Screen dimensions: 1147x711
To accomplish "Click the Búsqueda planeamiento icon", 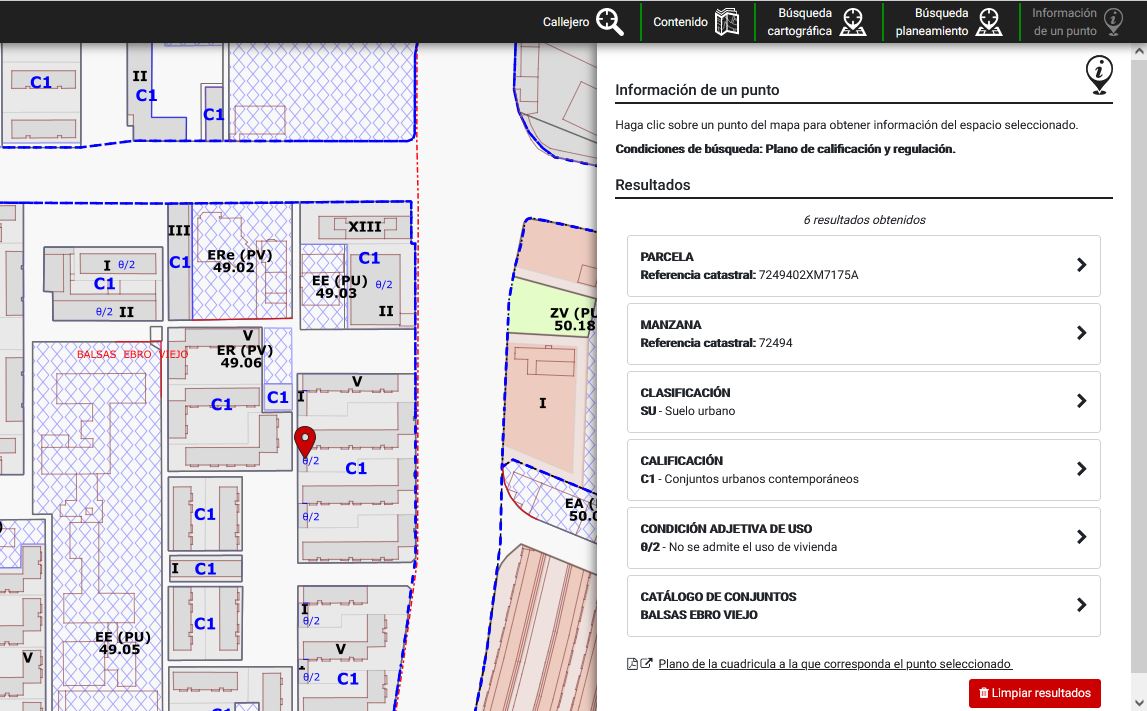I will 988,22.
